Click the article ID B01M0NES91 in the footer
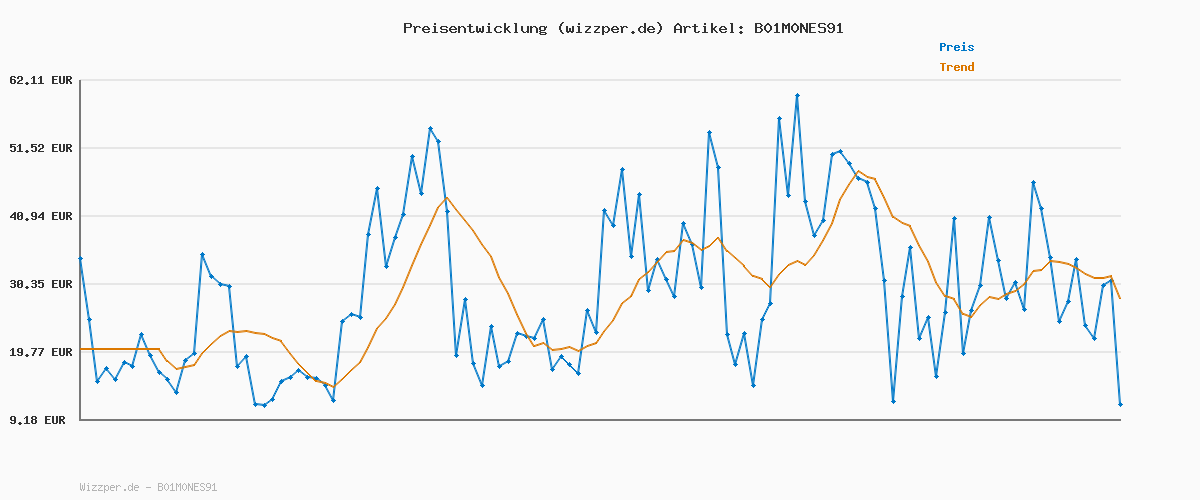This screenshot has width=1200, height=500. [187, 487]
